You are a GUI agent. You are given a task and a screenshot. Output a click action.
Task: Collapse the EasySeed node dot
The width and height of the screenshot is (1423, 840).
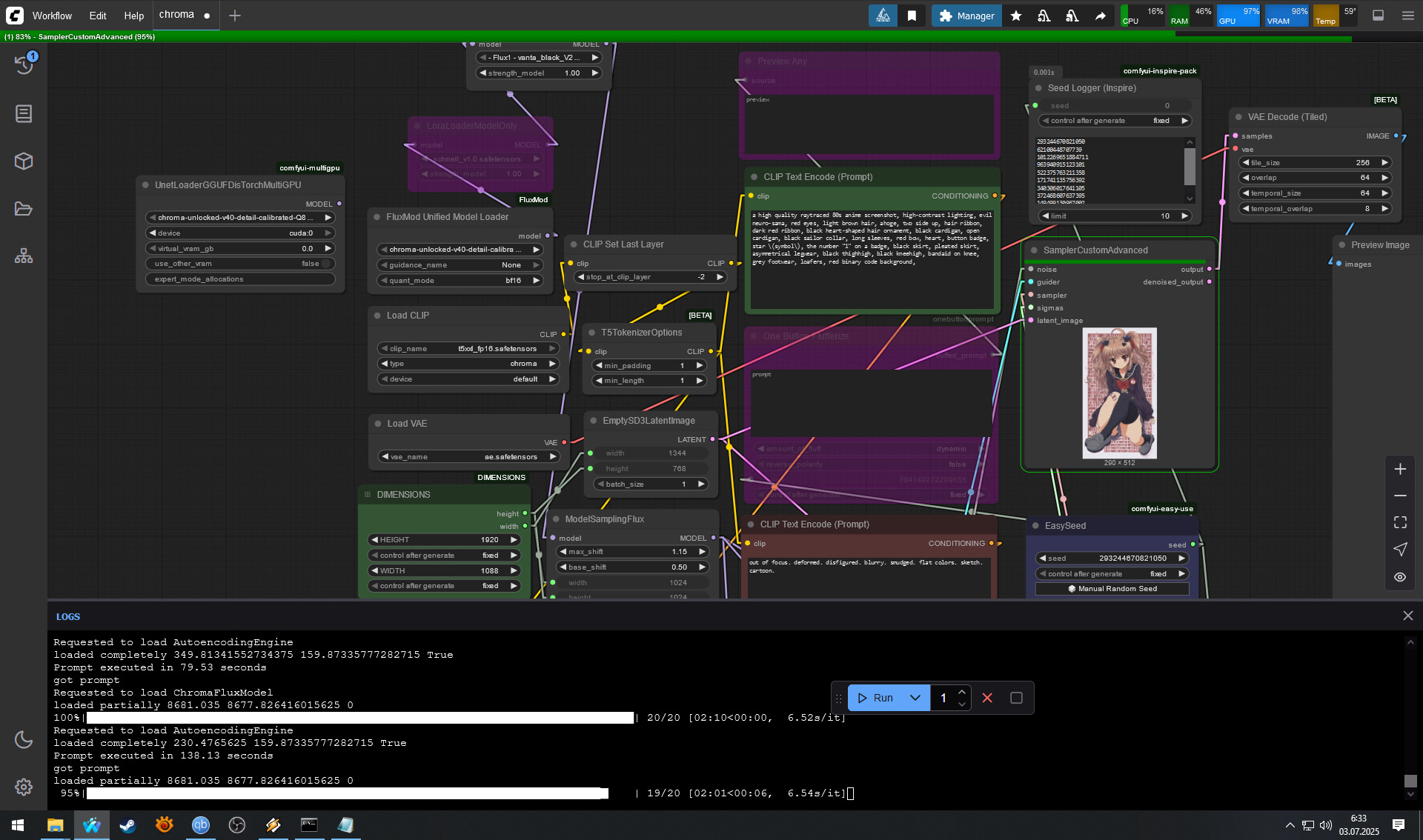tap(1035, 526)
